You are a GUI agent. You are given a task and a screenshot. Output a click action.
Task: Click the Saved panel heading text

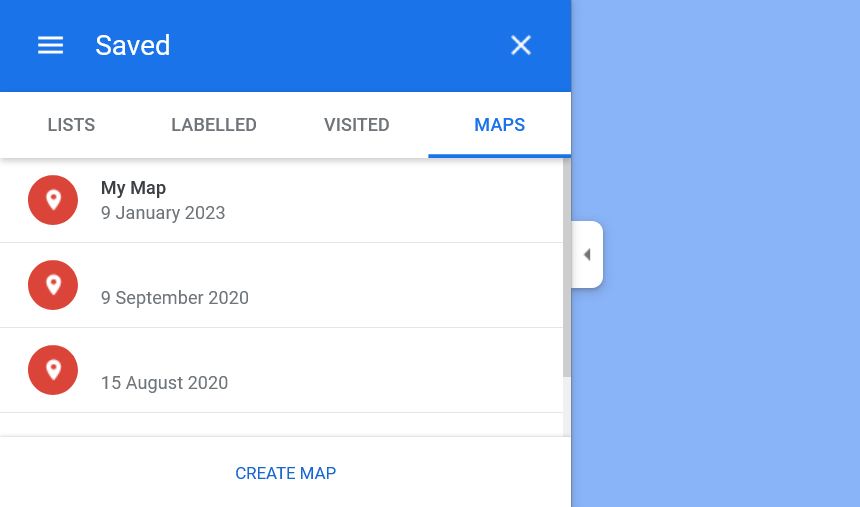click(x=133, y=45)
